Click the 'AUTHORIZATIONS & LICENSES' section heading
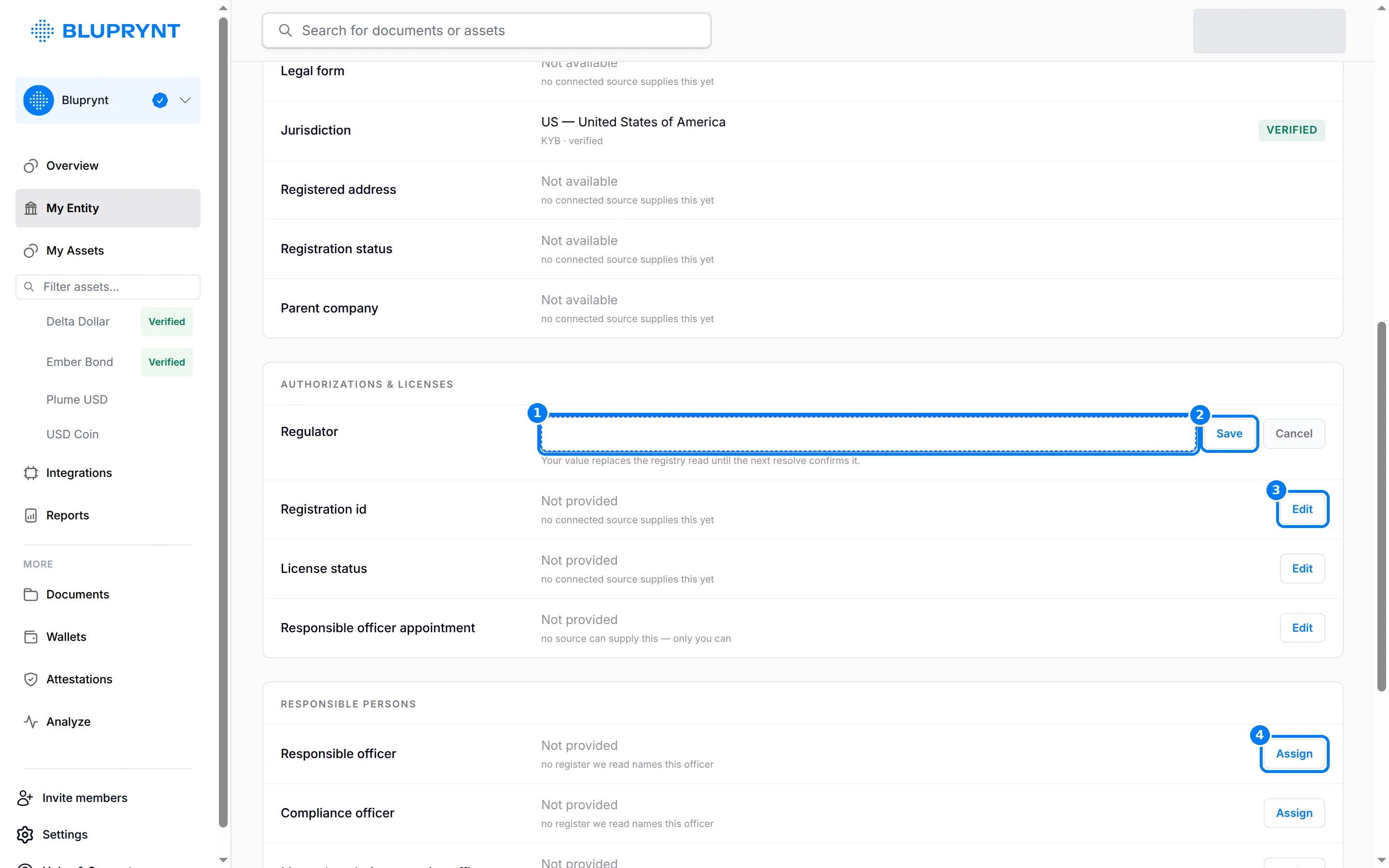 pos(367,385)
